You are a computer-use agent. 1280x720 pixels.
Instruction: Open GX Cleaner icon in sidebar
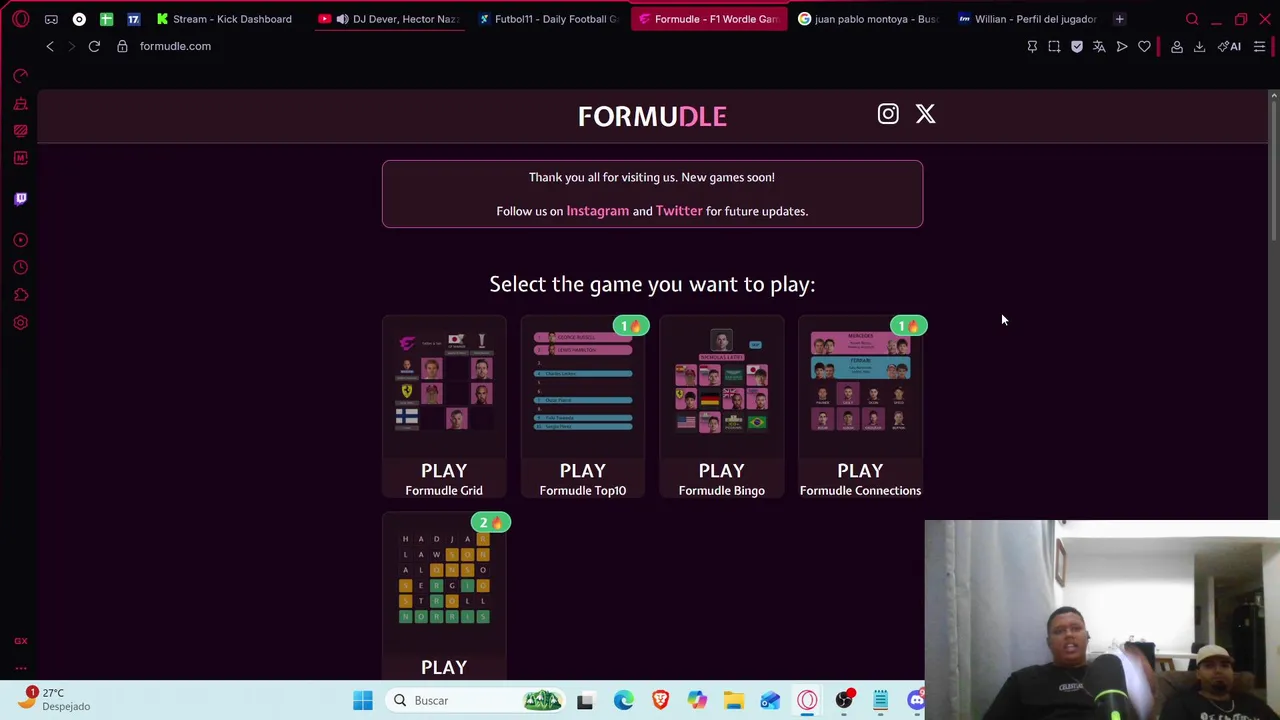coord(20,104)
